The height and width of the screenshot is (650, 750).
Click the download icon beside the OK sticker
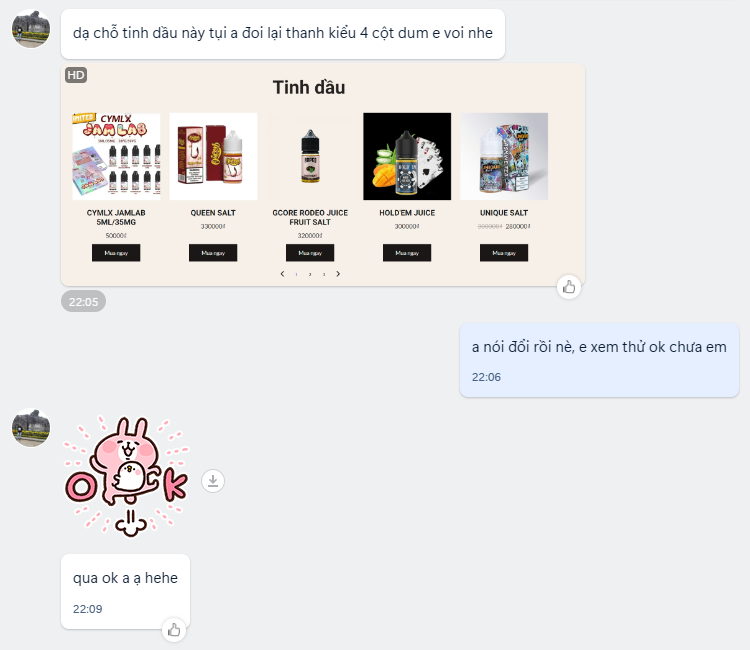point(213,481)
